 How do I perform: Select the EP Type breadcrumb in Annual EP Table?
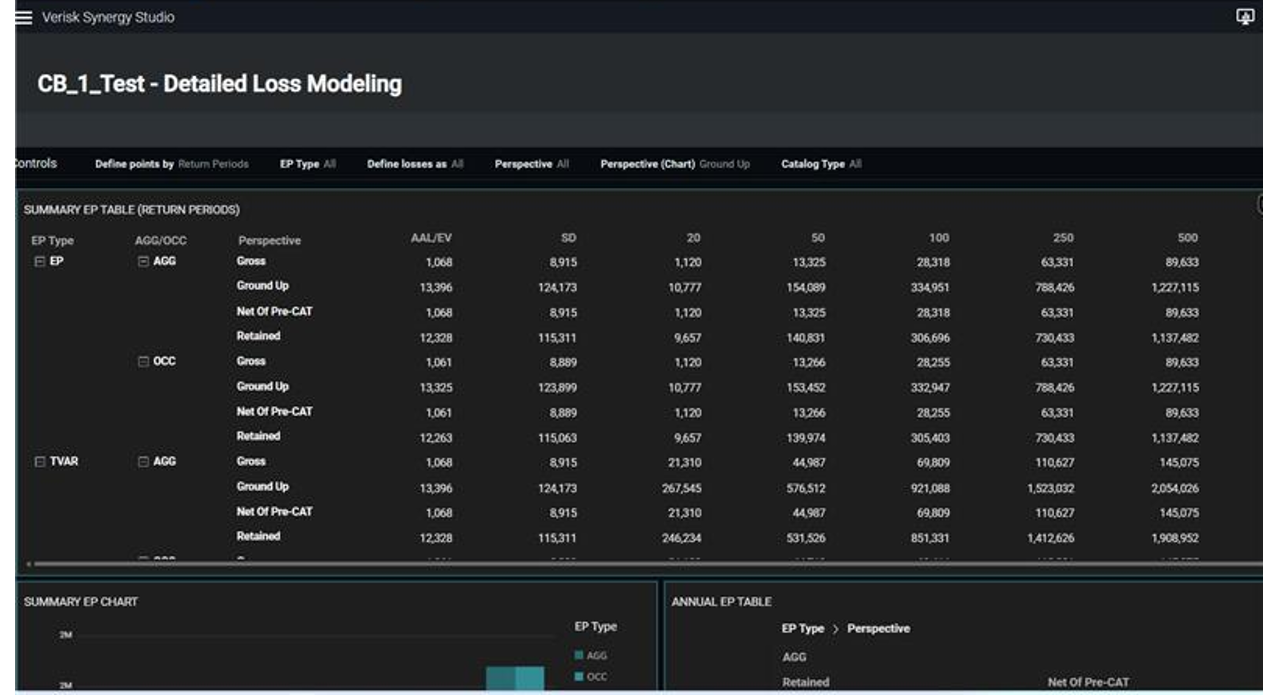pyautogui.click(x=803, y=629)
